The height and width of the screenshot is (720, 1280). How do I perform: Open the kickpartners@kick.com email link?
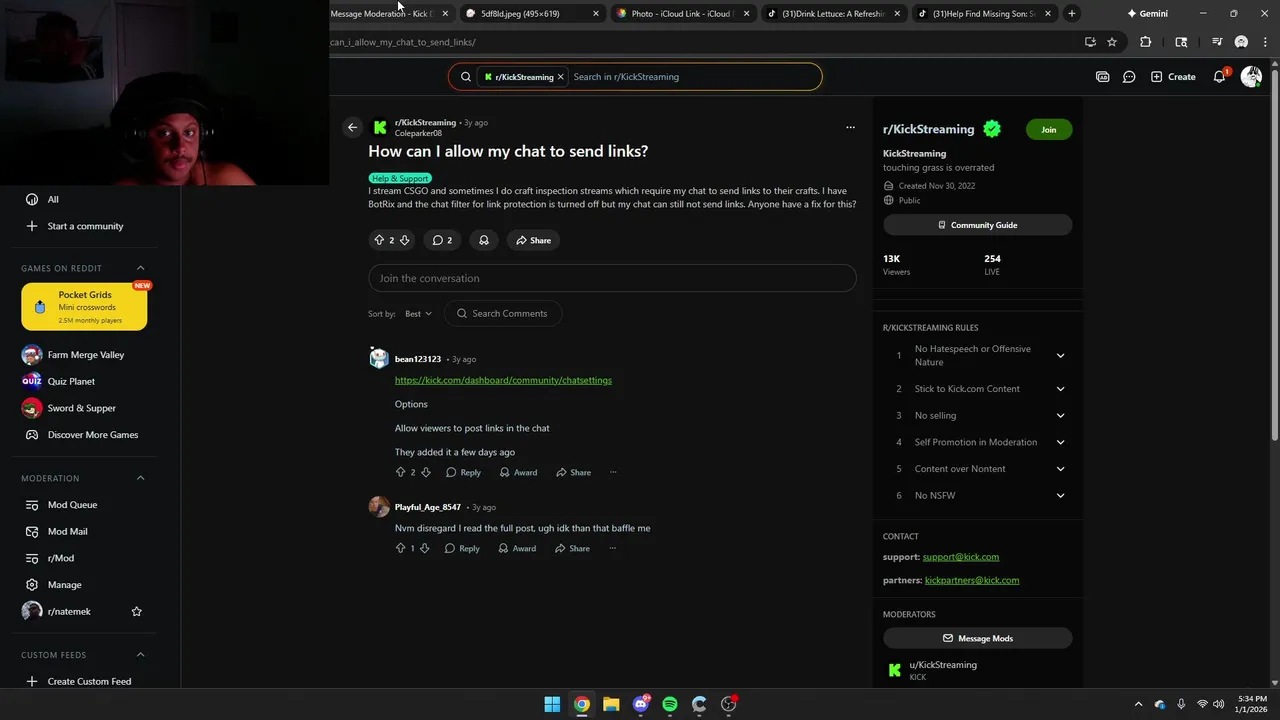[972, 580]
